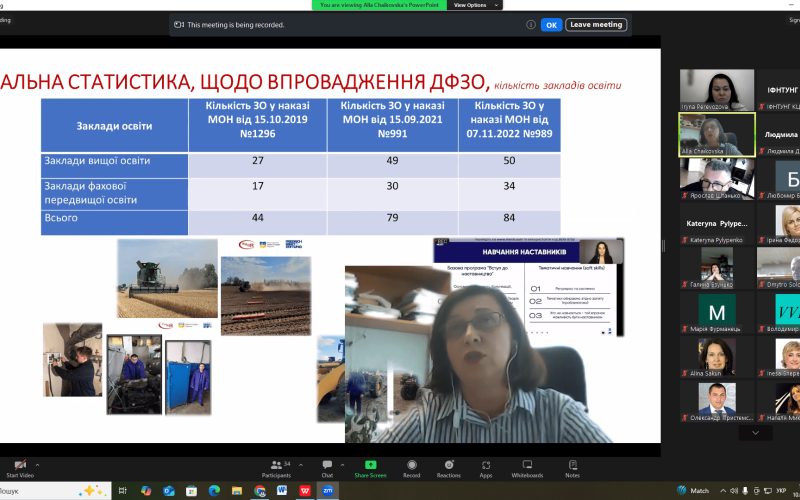This screenshot has height=500, width=800.
Task: Open the Notes tool
Action: 572,469
